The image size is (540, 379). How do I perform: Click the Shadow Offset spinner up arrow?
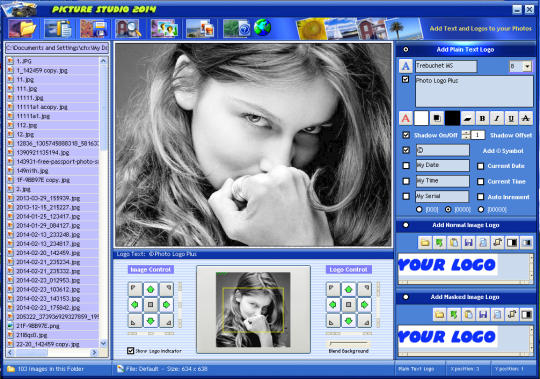tap(466, 133)
